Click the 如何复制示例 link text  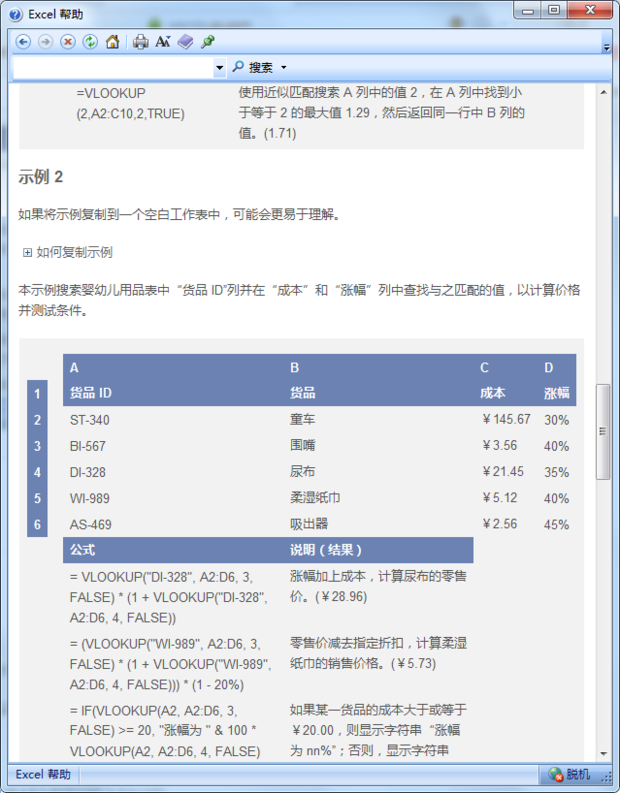pyautogui.click(x=74, y=252)
